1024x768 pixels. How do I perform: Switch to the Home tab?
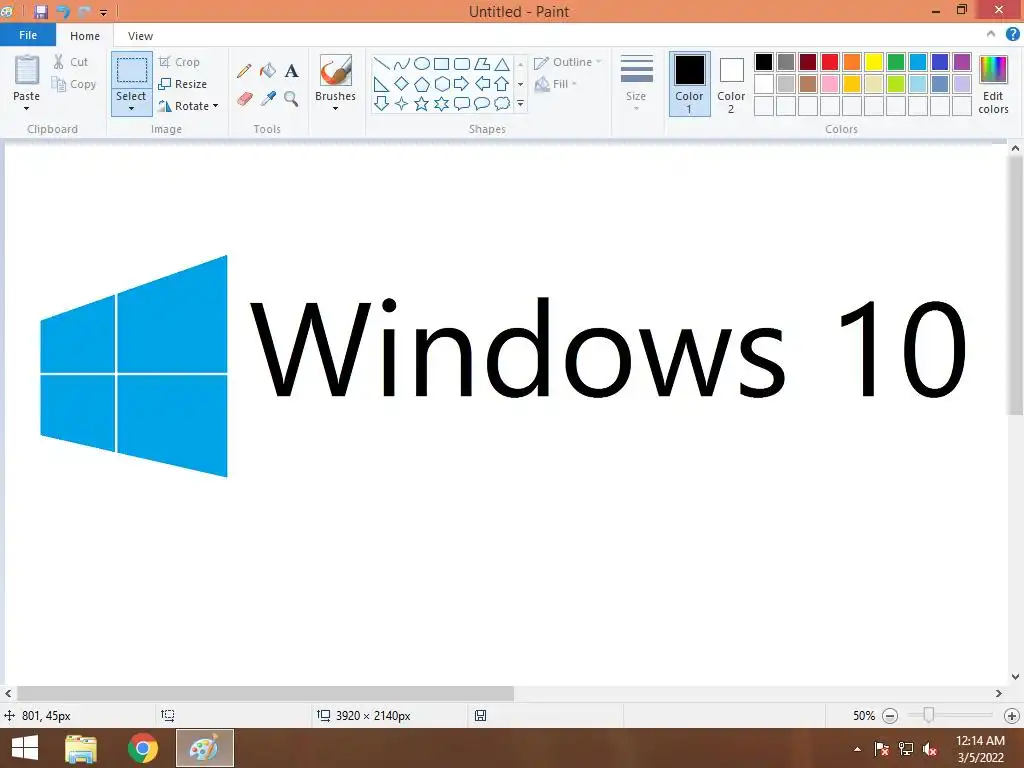(x=85, y=36)
